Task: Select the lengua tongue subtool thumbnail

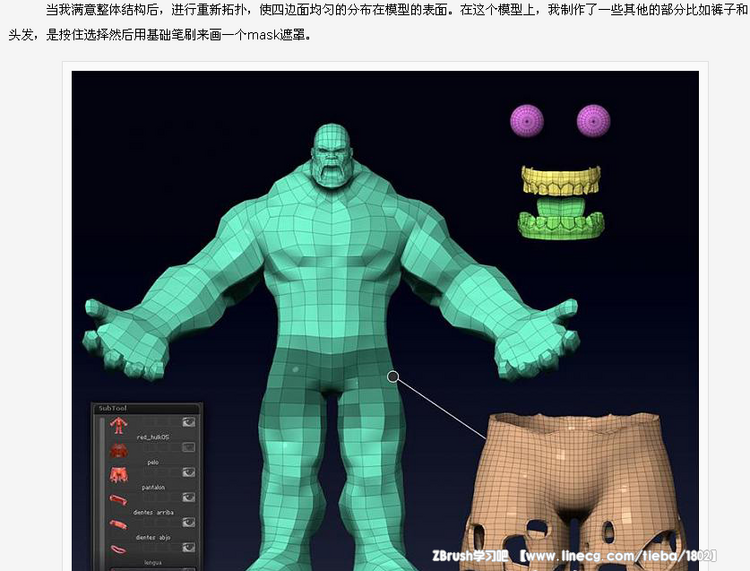Action: (x=118, y=549)
